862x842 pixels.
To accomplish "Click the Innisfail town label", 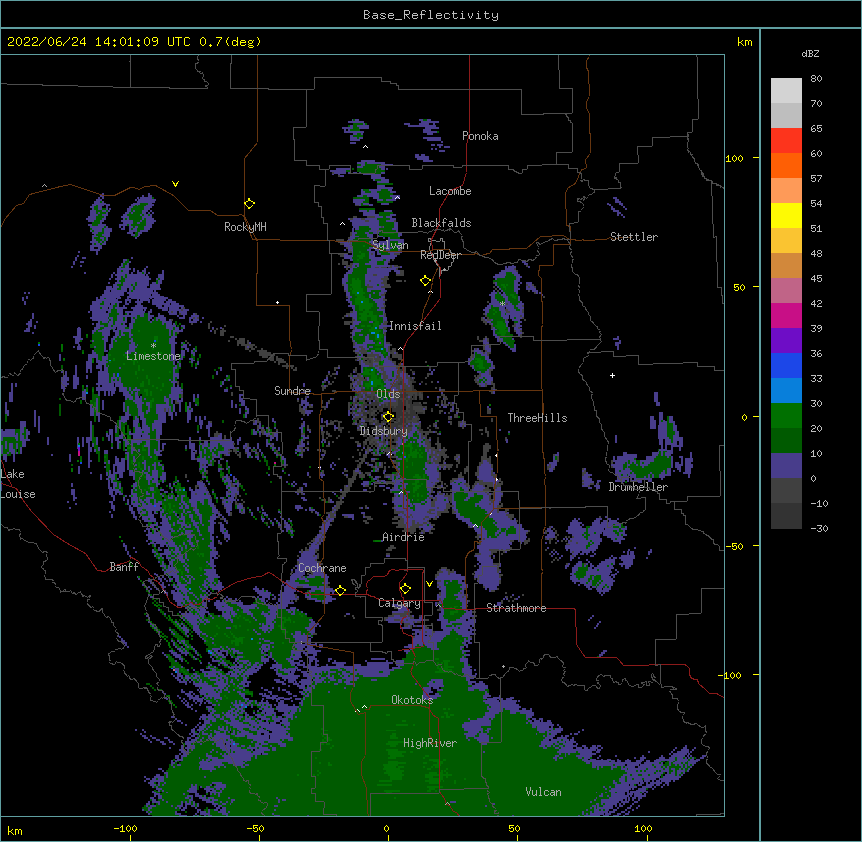I will click(x=415, y=326).
